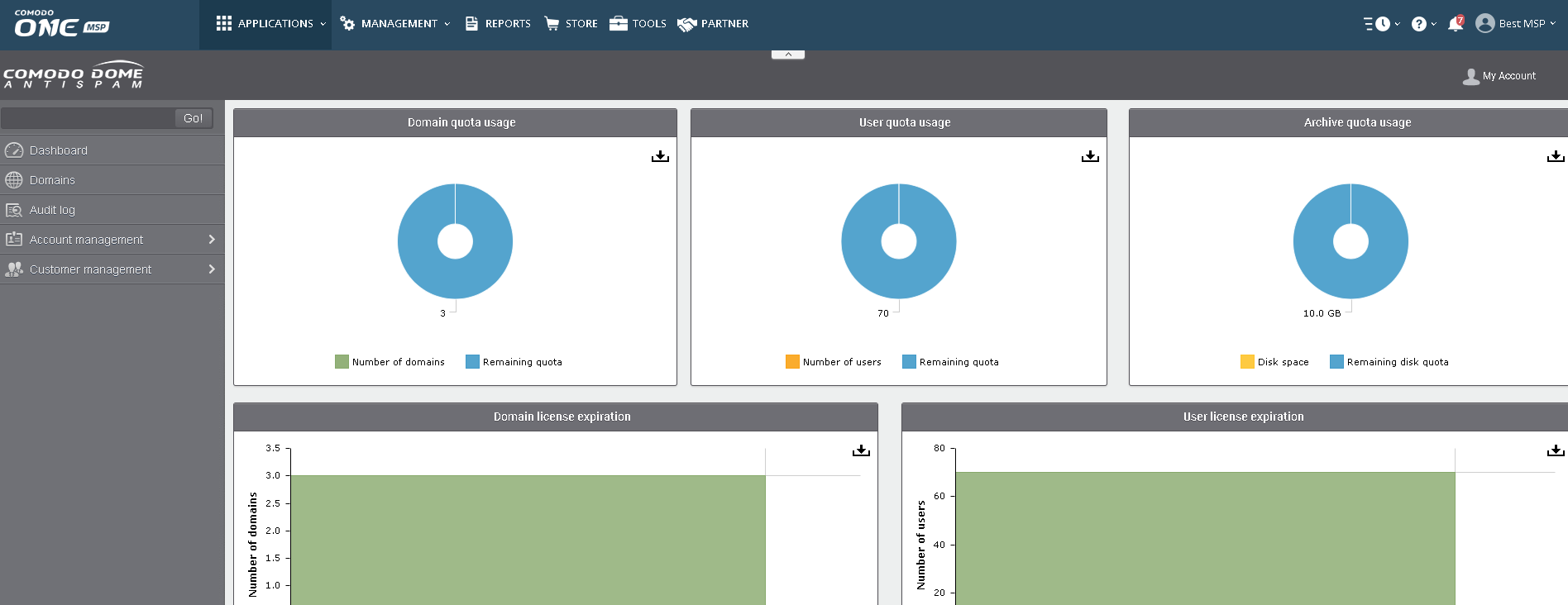
Task: Download the Domain quota usage chart
Action: click(x=660, y=156)
